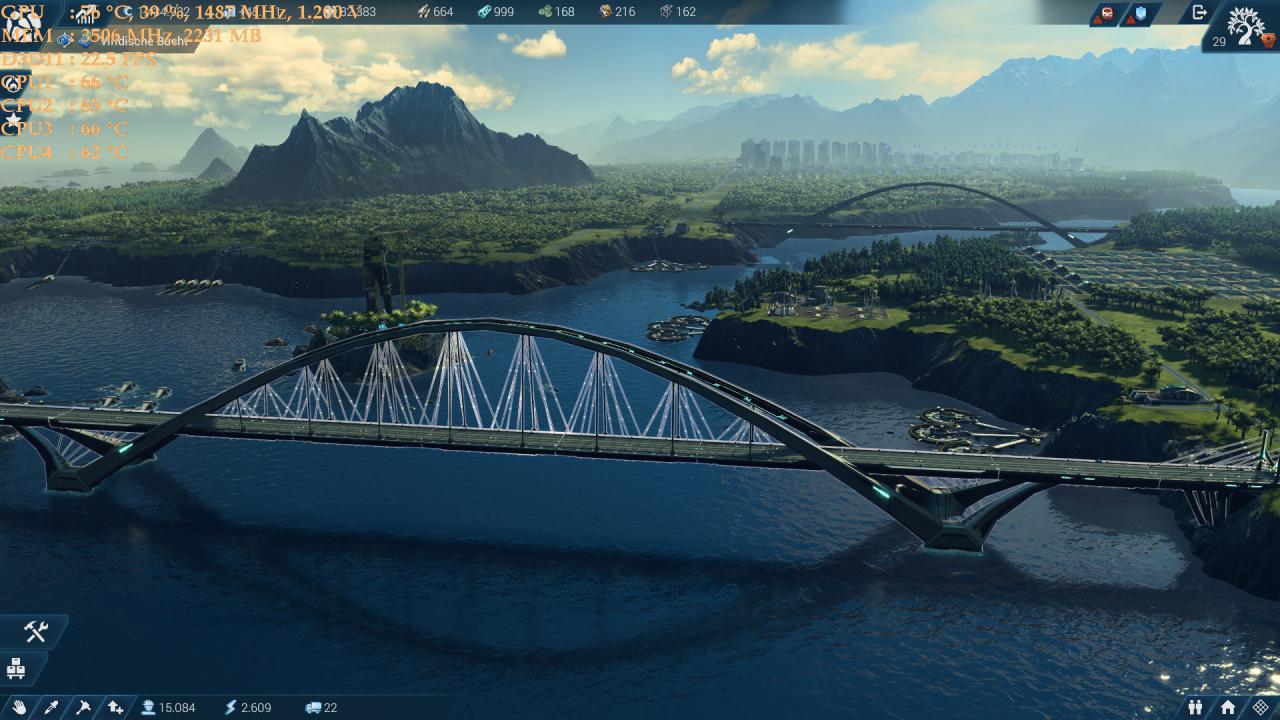Click the energy lightning icon at 2.609

[231, 707]
